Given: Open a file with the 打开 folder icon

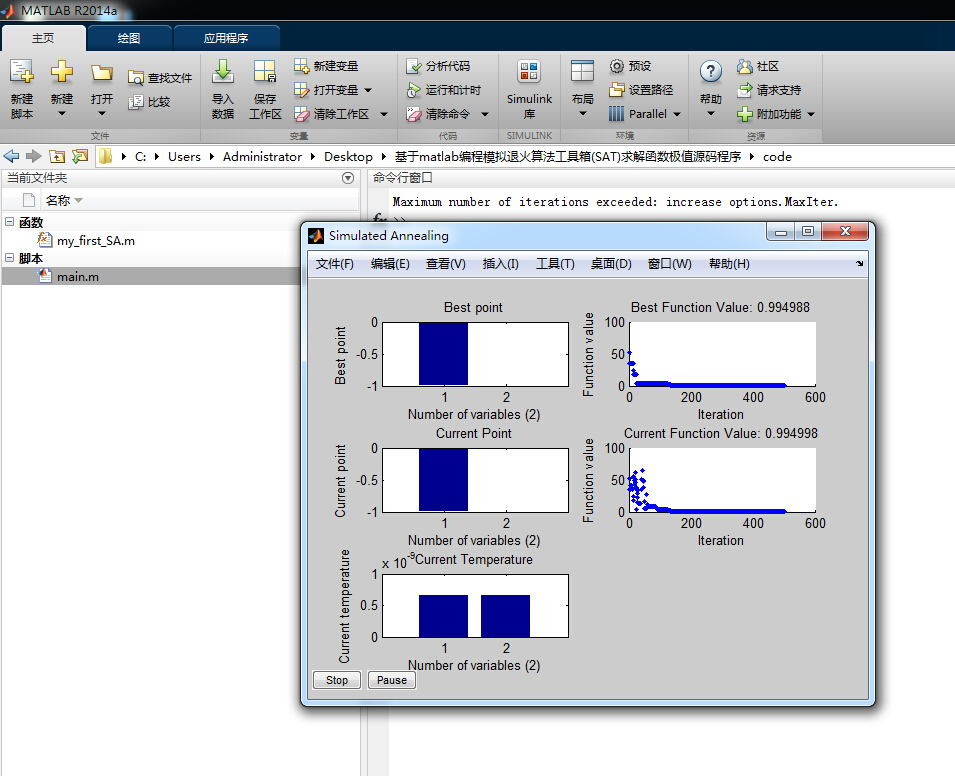Looking at the screenshot, I should pyautogui.click(x=102, y=73).
